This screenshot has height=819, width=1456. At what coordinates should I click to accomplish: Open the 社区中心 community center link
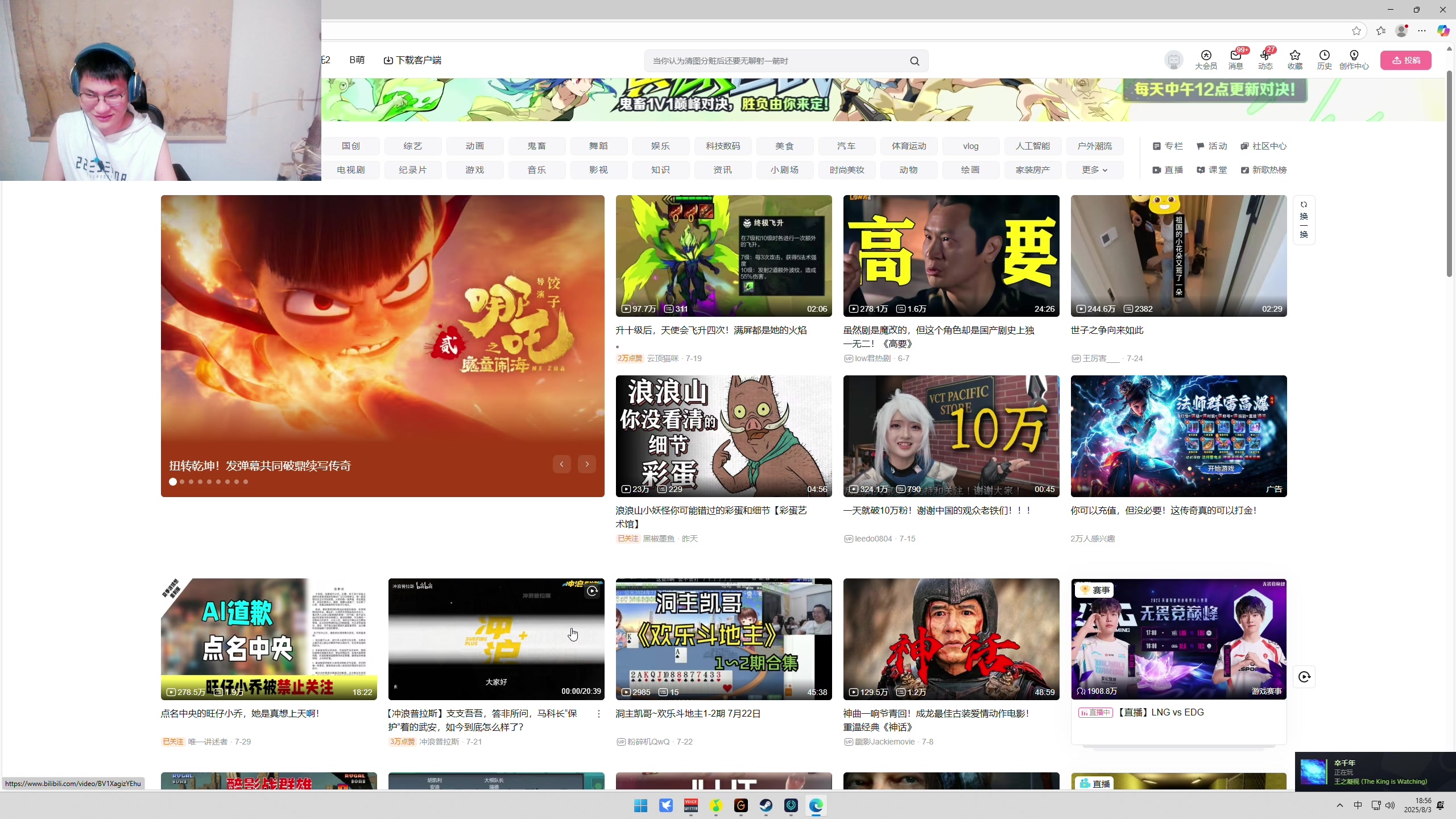pyautogui.click(x=1263, y=146)
